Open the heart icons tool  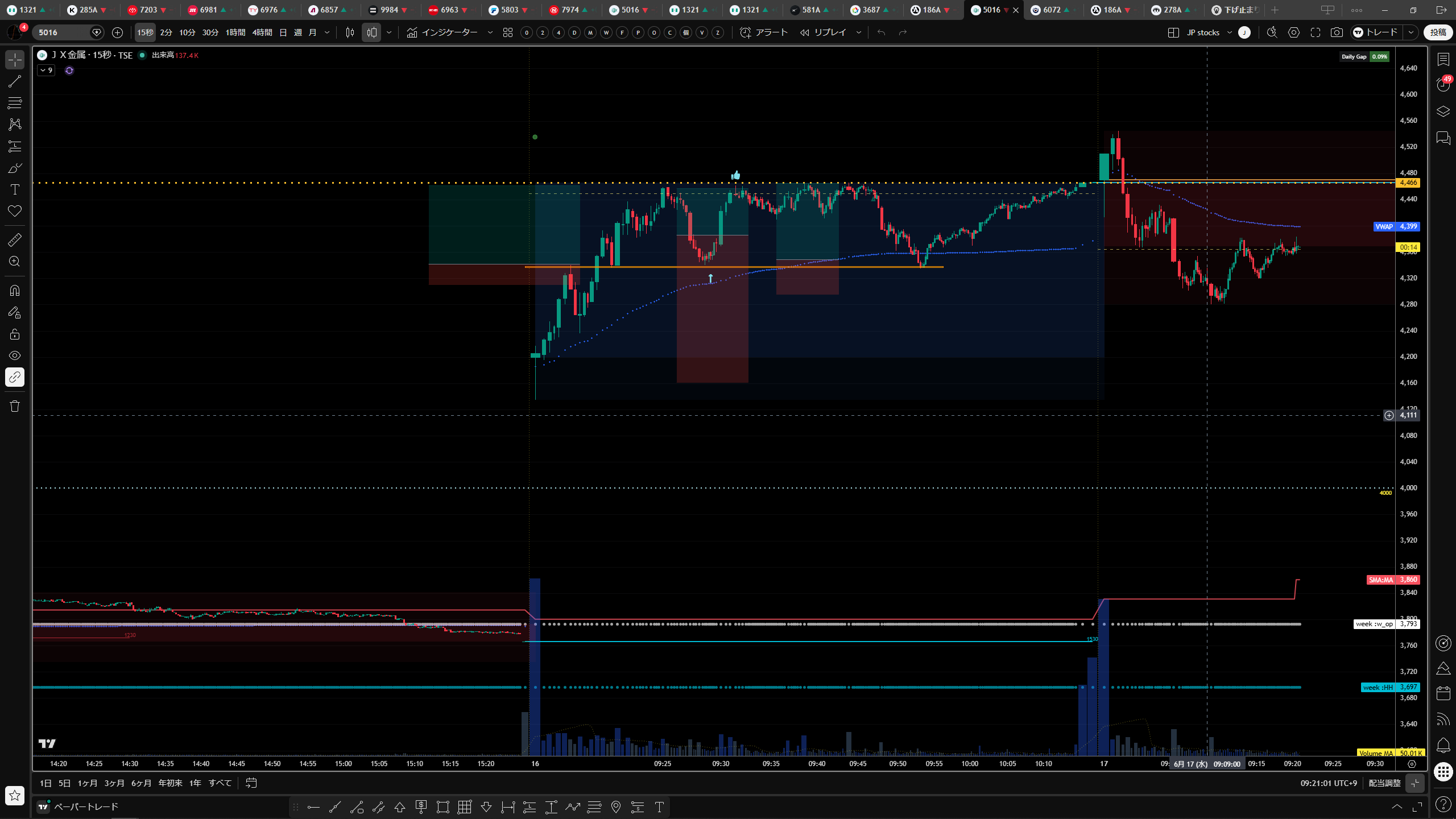(15, 211)
